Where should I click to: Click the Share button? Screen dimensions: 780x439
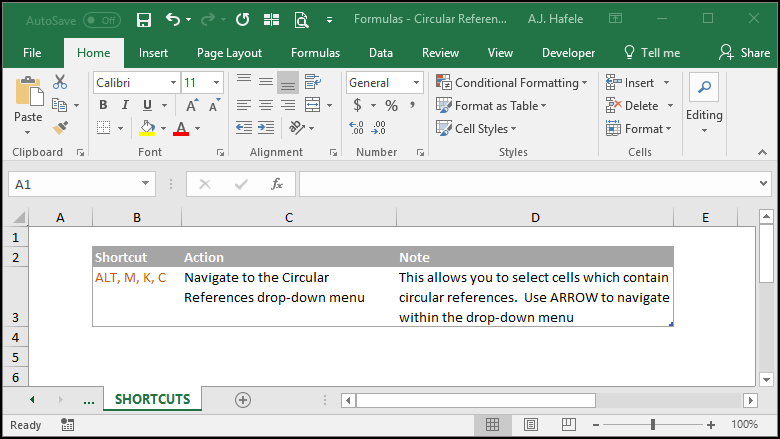point(744,53)
